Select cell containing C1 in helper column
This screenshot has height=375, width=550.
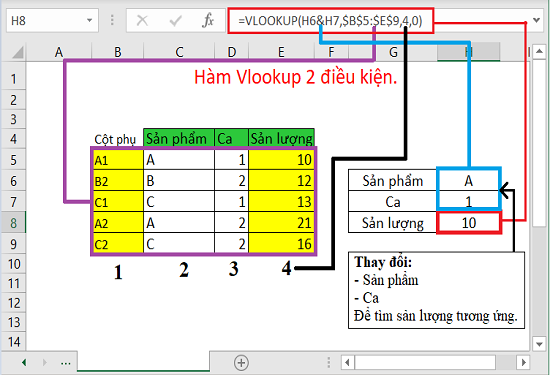pos(119,202)
